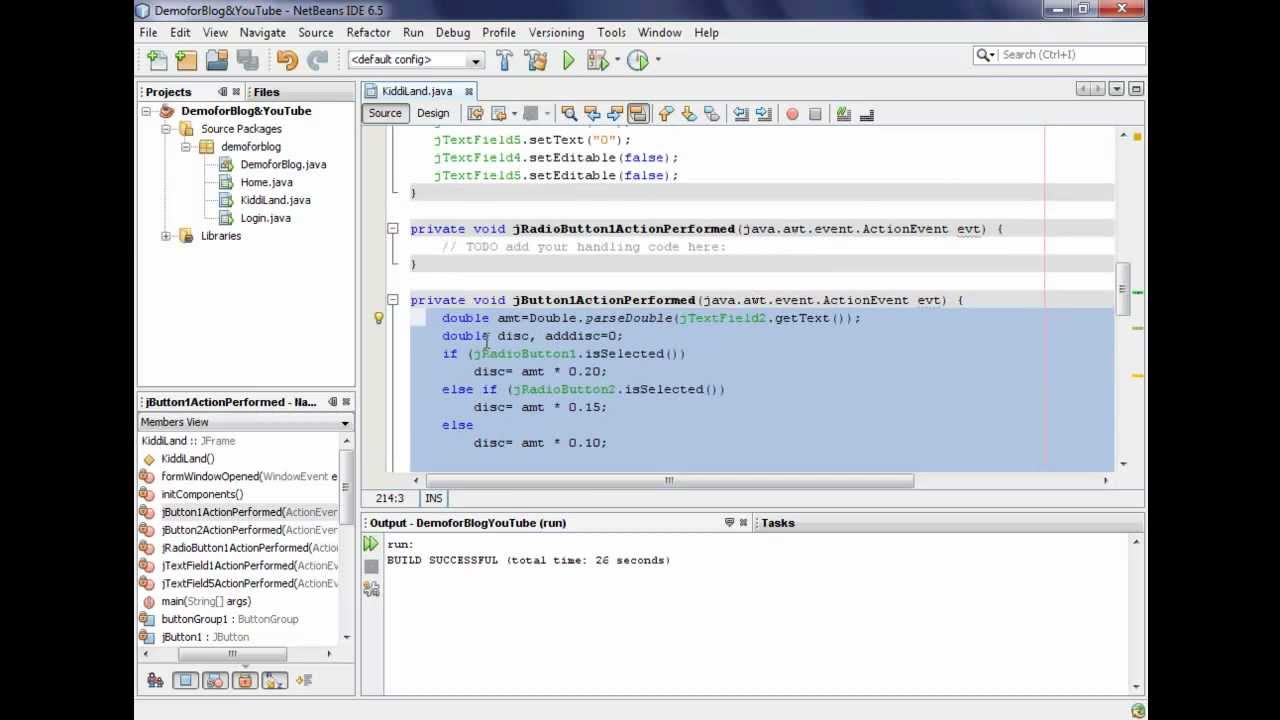This screenshot has width=1280, height=720.
Task: Click the Stop Macro Recording square icon
Action: click(815, 114)
